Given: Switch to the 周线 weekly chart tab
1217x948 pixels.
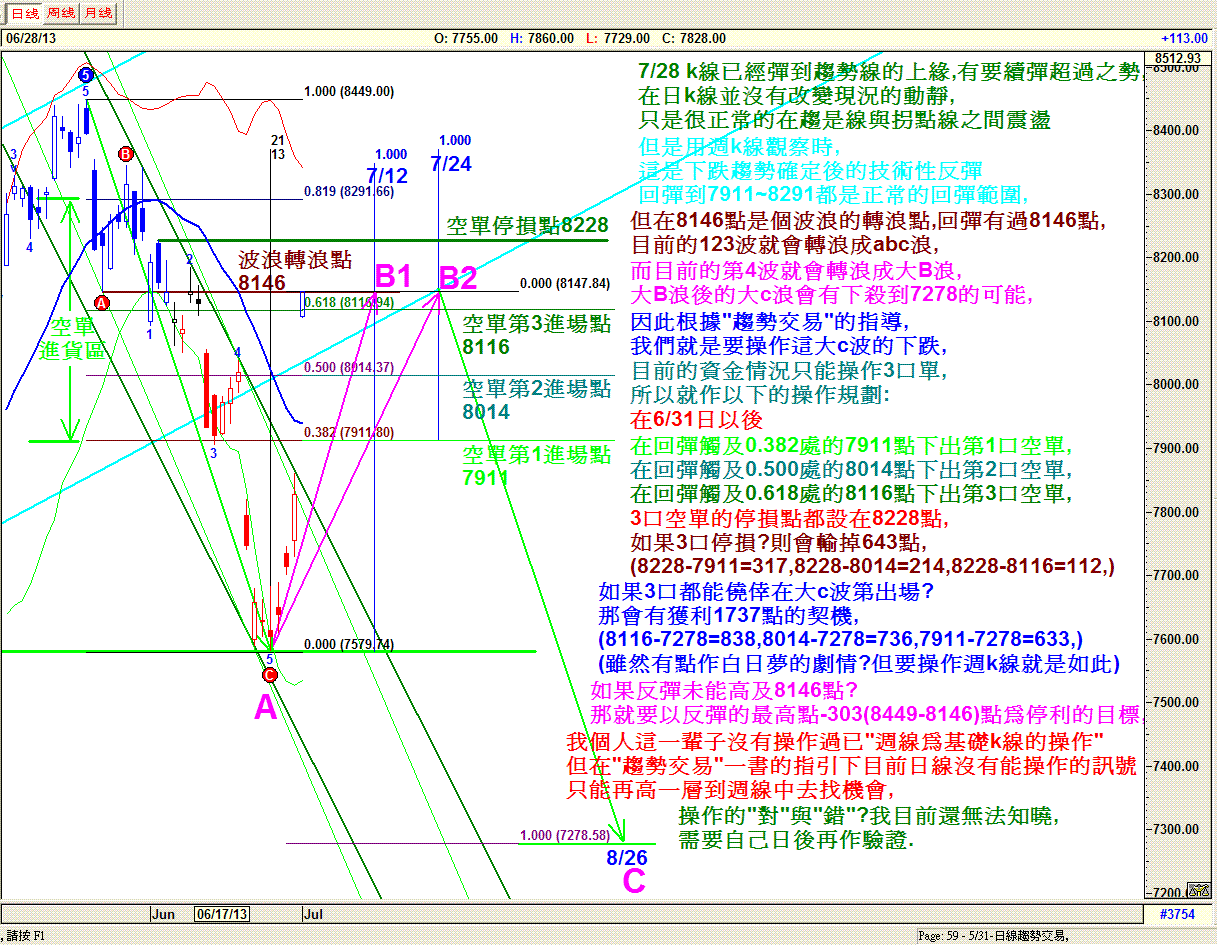Looking at the screenshot, I should [61, 13].
